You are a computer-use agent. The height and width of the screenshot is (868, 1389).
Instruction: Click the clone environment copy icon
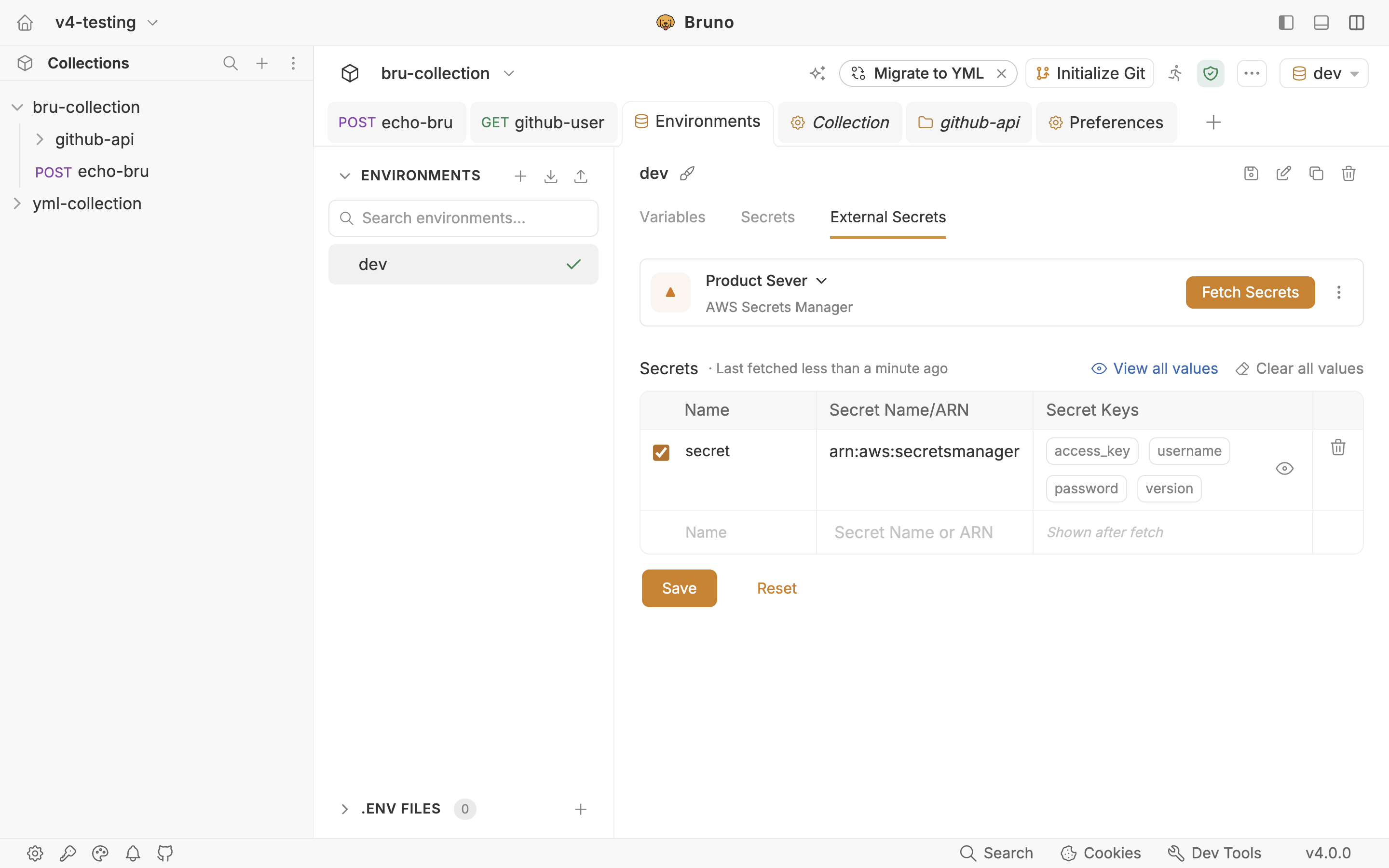[x=1316, y=174]
